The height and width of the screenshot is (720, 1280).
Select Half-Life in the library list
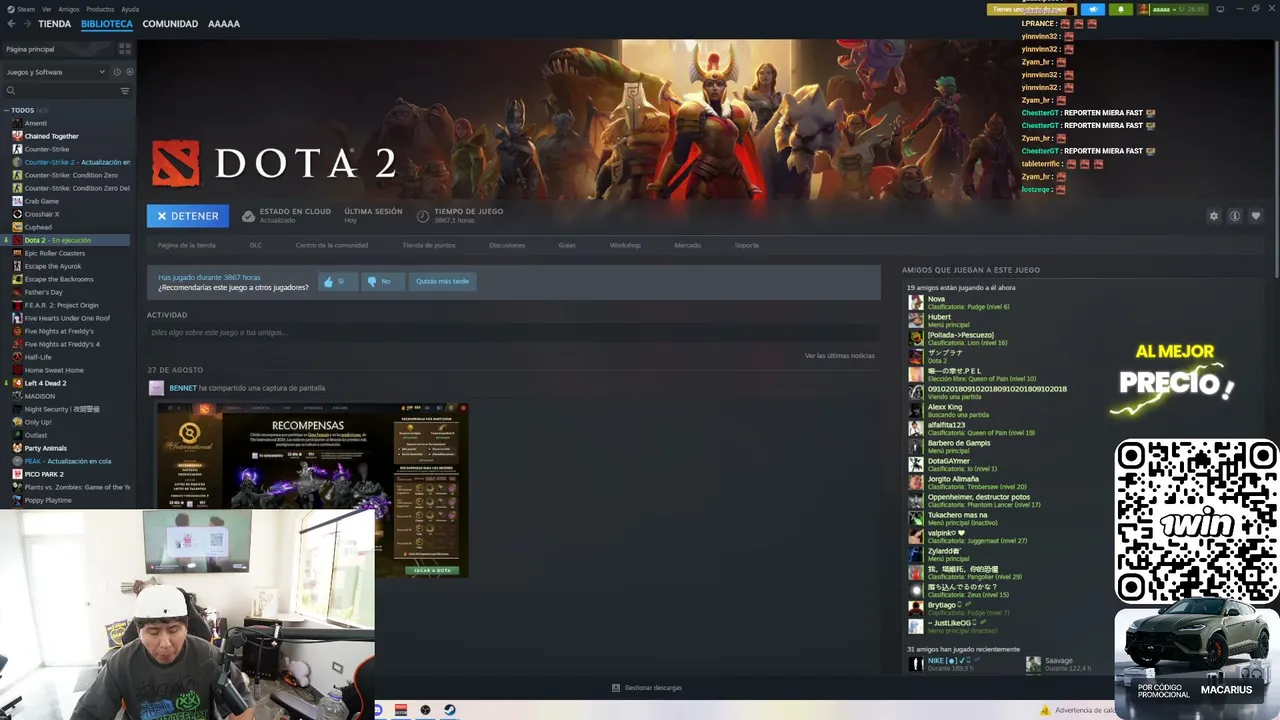38,357
